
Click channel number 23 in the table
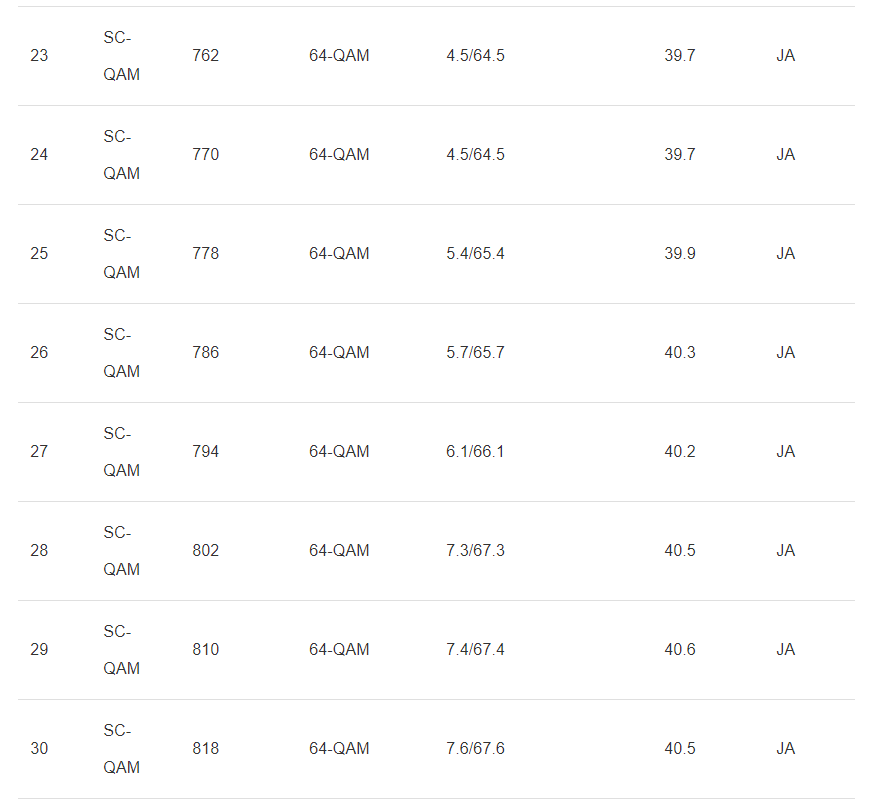point(39,56)
